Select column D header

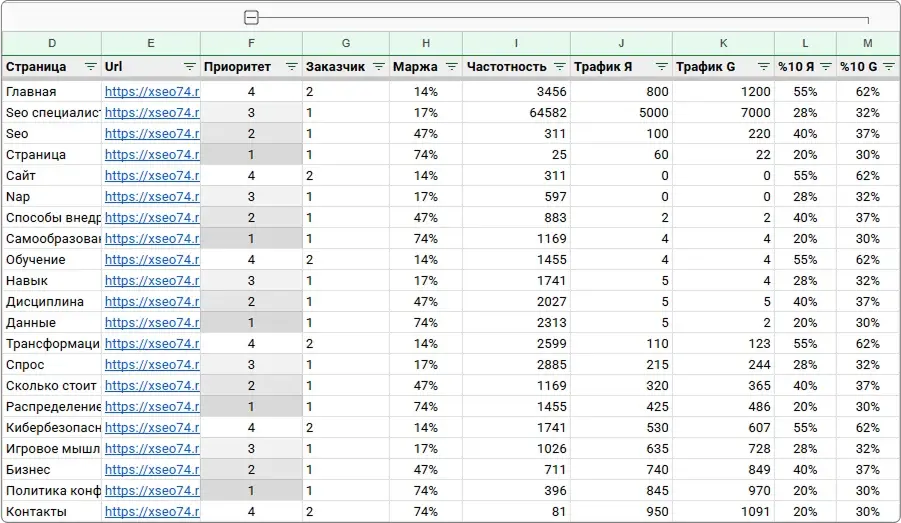coord(52,43)
